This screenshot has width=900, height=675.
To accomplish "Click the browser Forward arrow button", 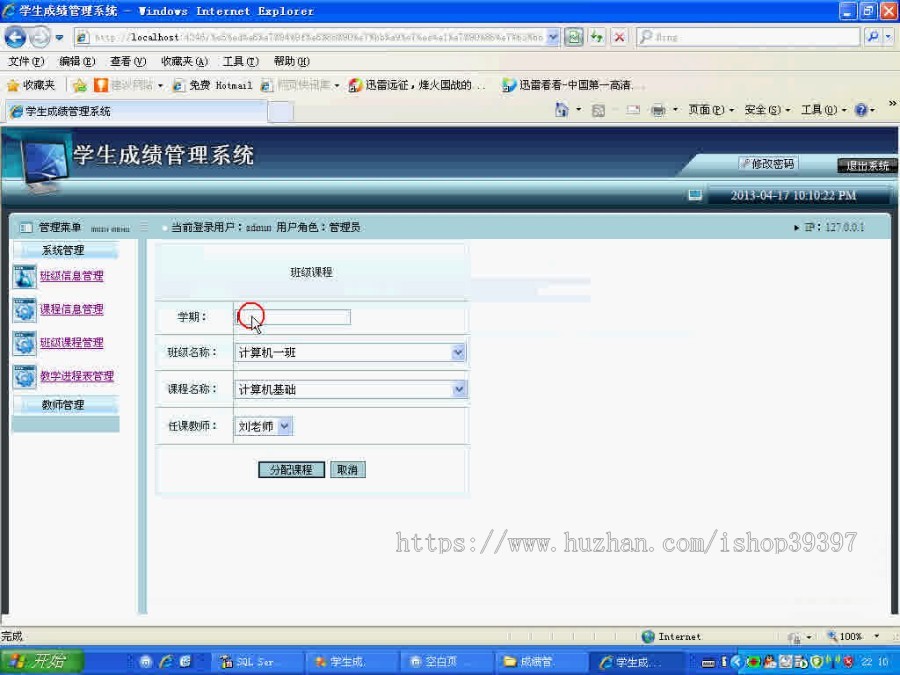I will point(40,37).
